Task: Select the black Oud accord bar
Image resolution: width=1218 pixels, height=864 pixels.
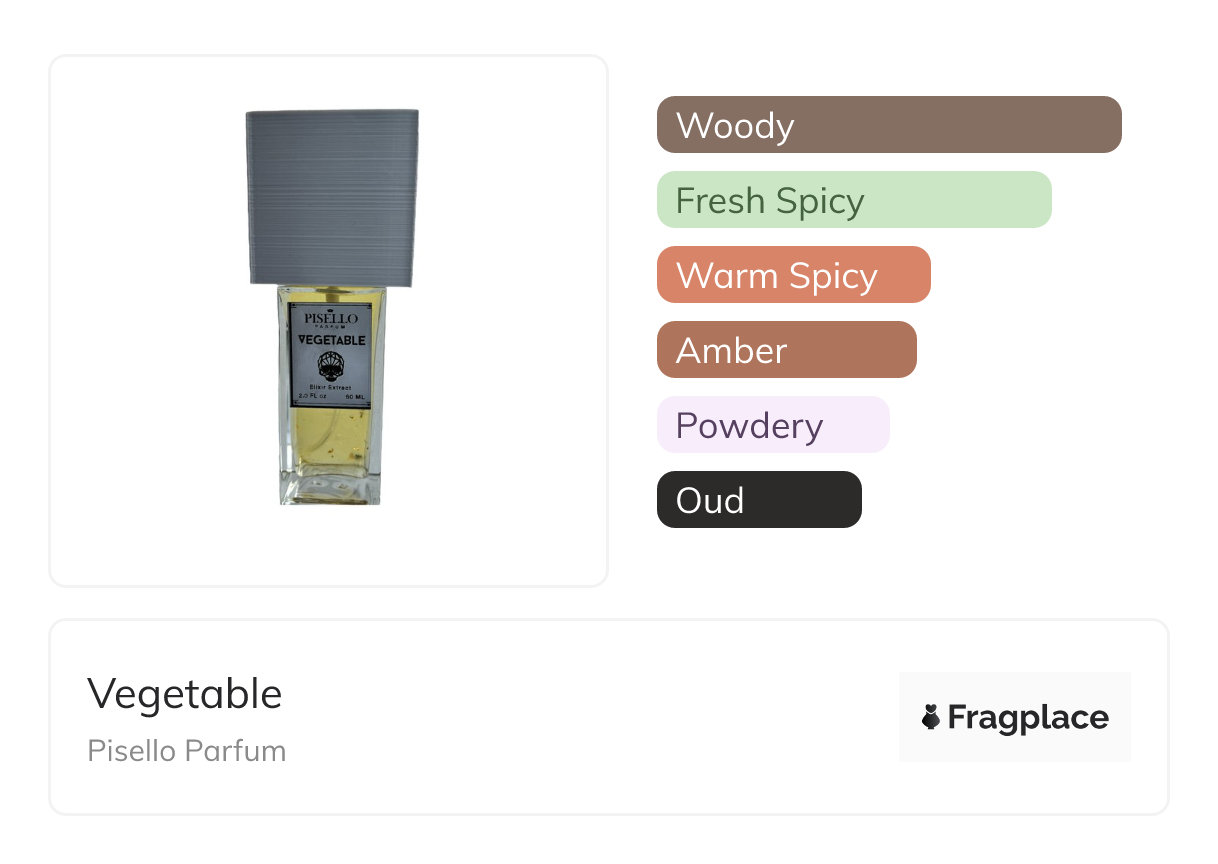Action: [x=759, y=500]
